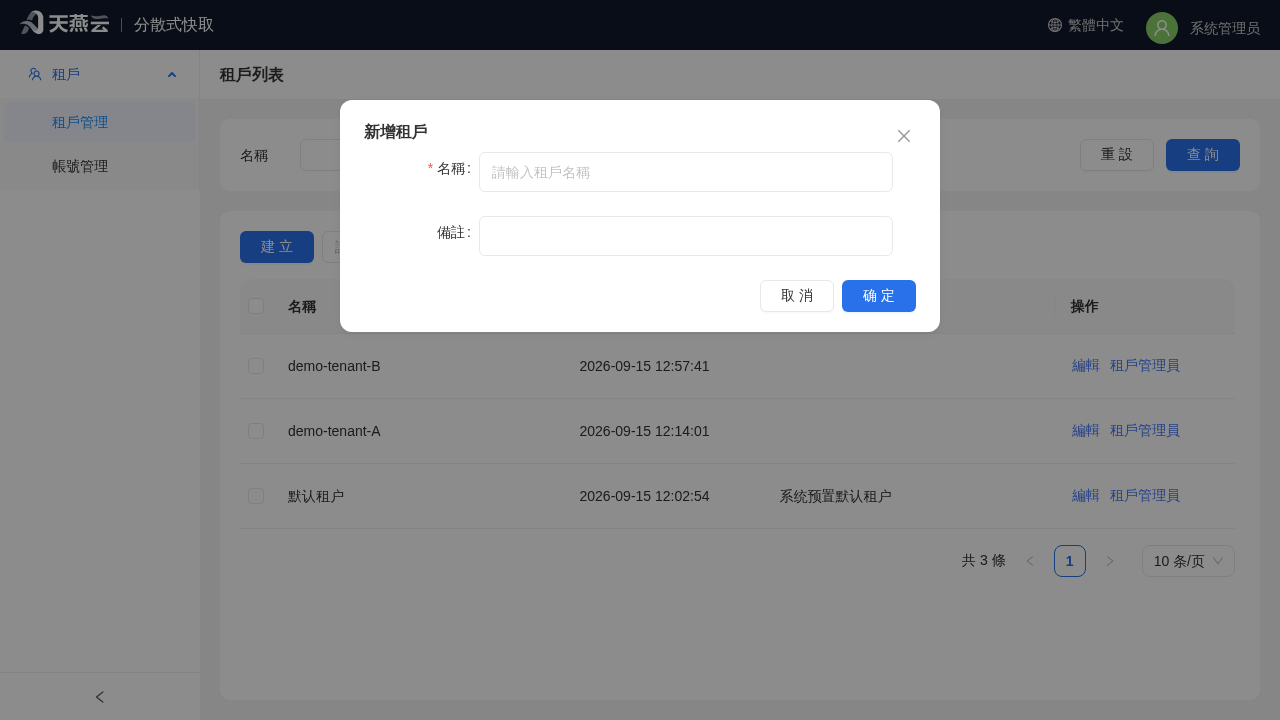Image resolution: width=1280 pixels, height=720 pixels.
Task: Click the 共 3 條 total count
Action: click(984, 561)
